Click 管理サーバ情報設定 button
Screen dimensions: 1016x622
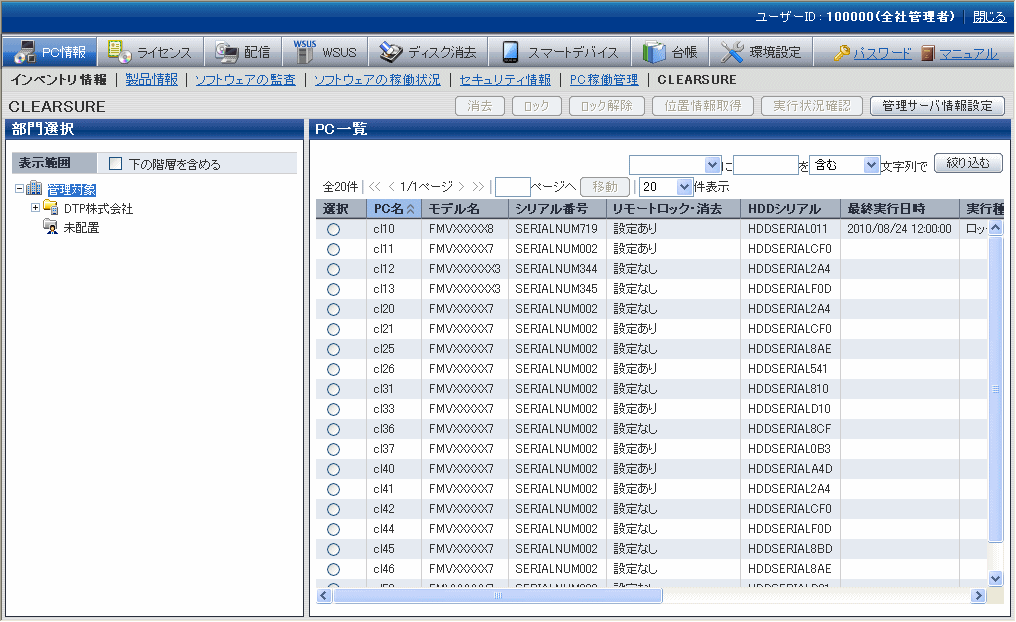click(x=937, y=106)
